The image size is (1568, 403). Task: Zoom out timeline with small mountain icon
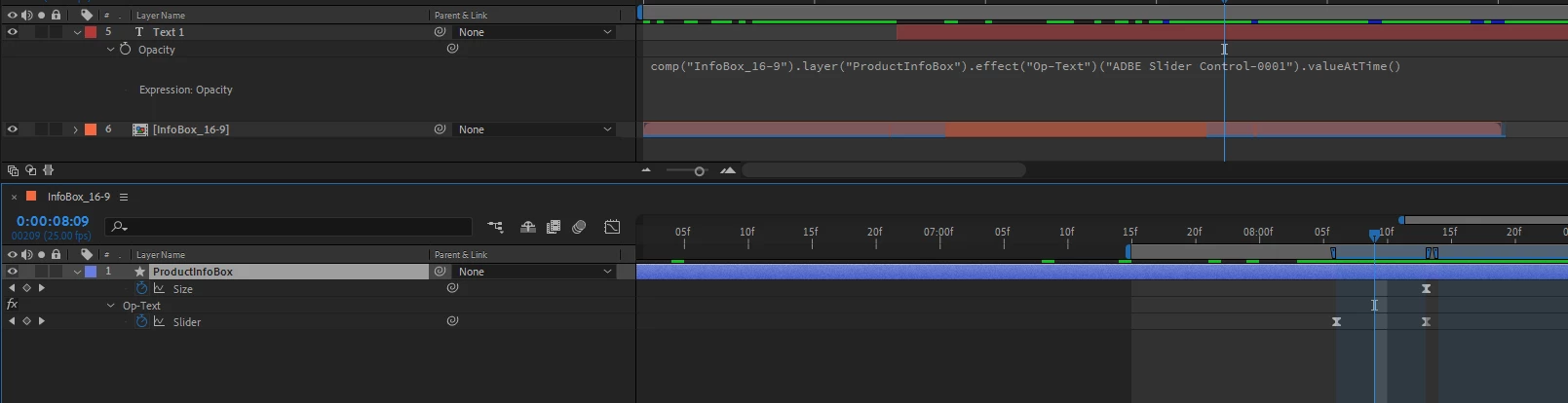(x=645, y=170)
